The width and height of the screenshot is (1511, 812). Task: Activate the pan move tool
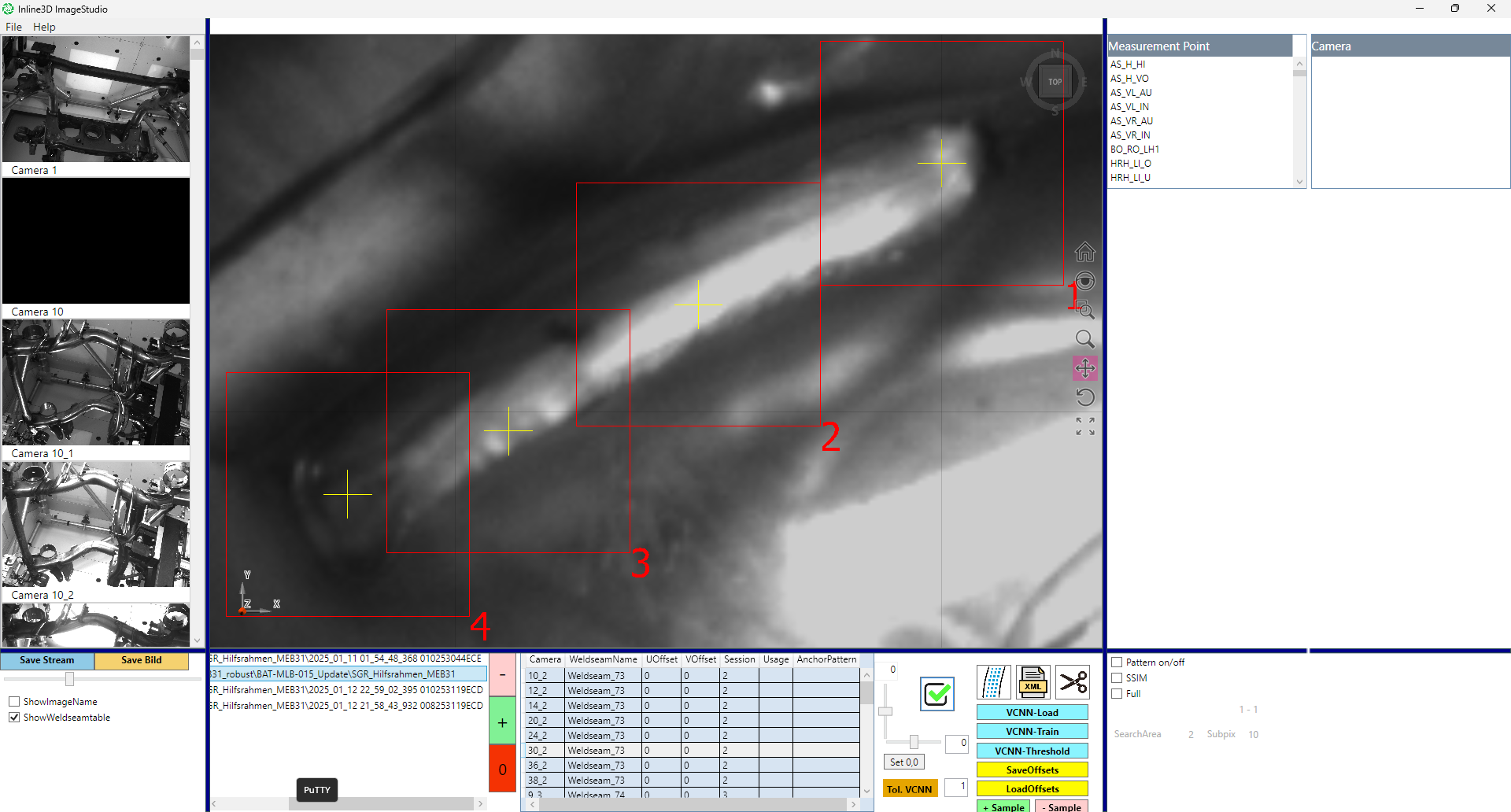1085,368
